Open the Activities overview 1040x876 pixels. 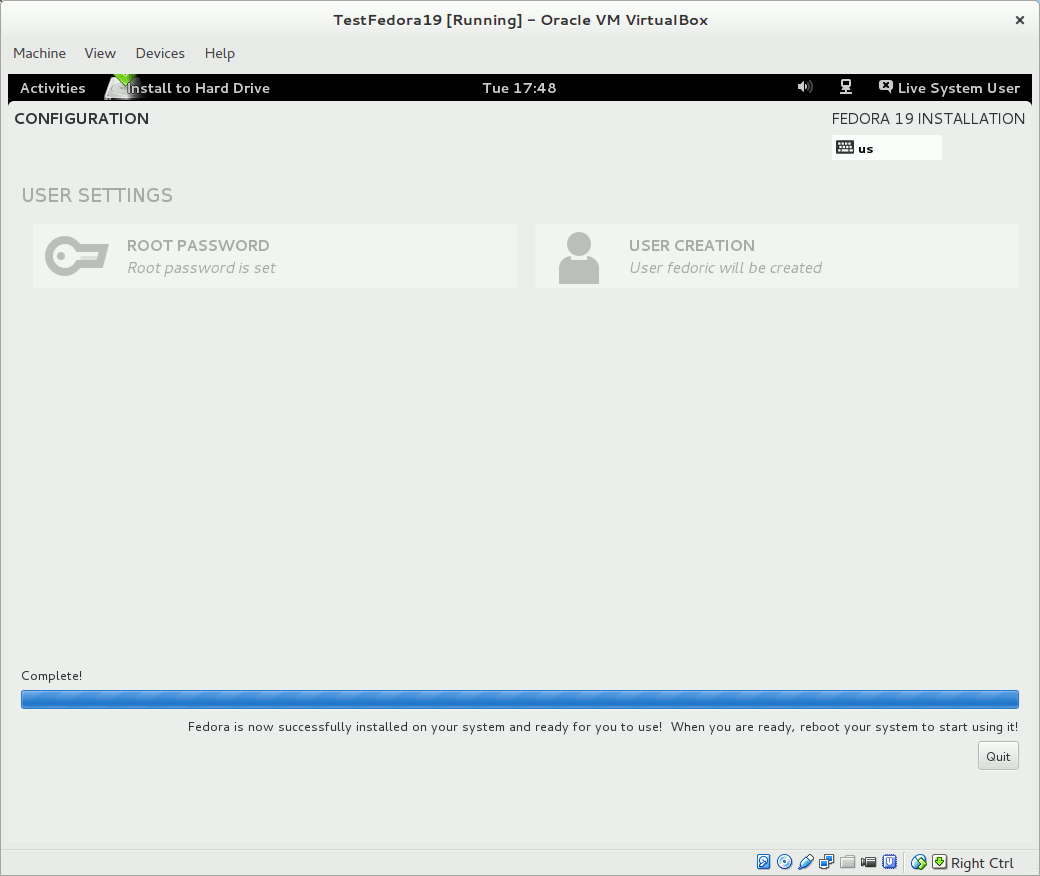tap(53, 88)
